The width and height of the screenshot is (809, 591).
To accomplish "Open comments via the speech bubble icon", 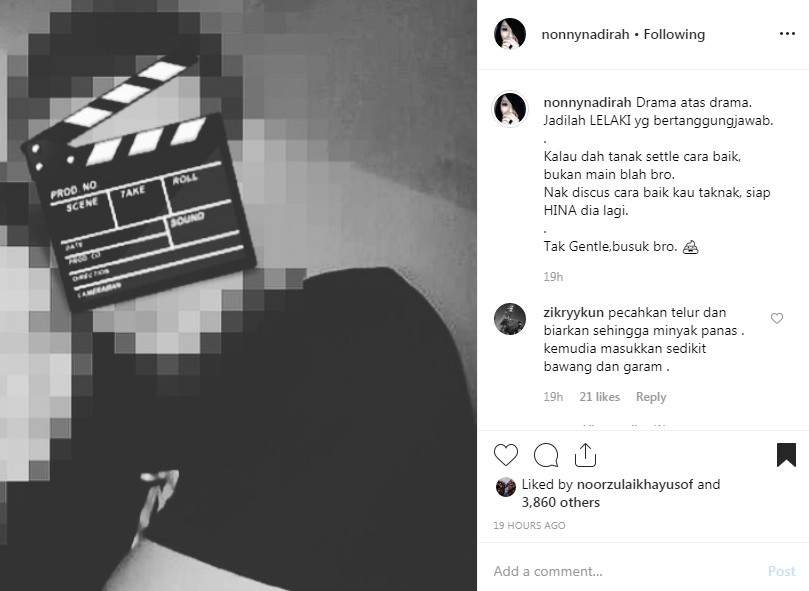I will [546, 455].
